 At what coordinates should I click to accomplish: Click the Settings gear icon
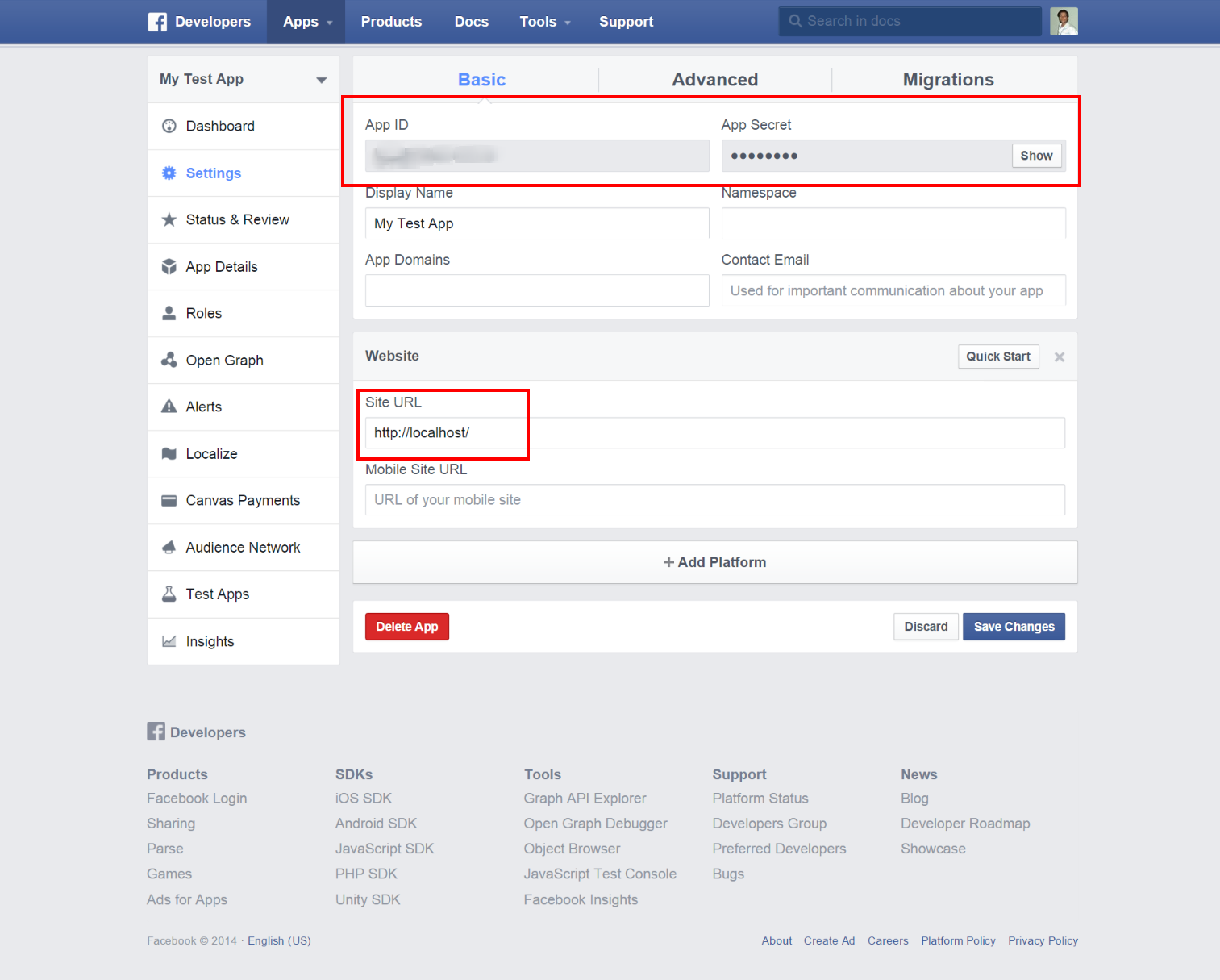(169, 173)
